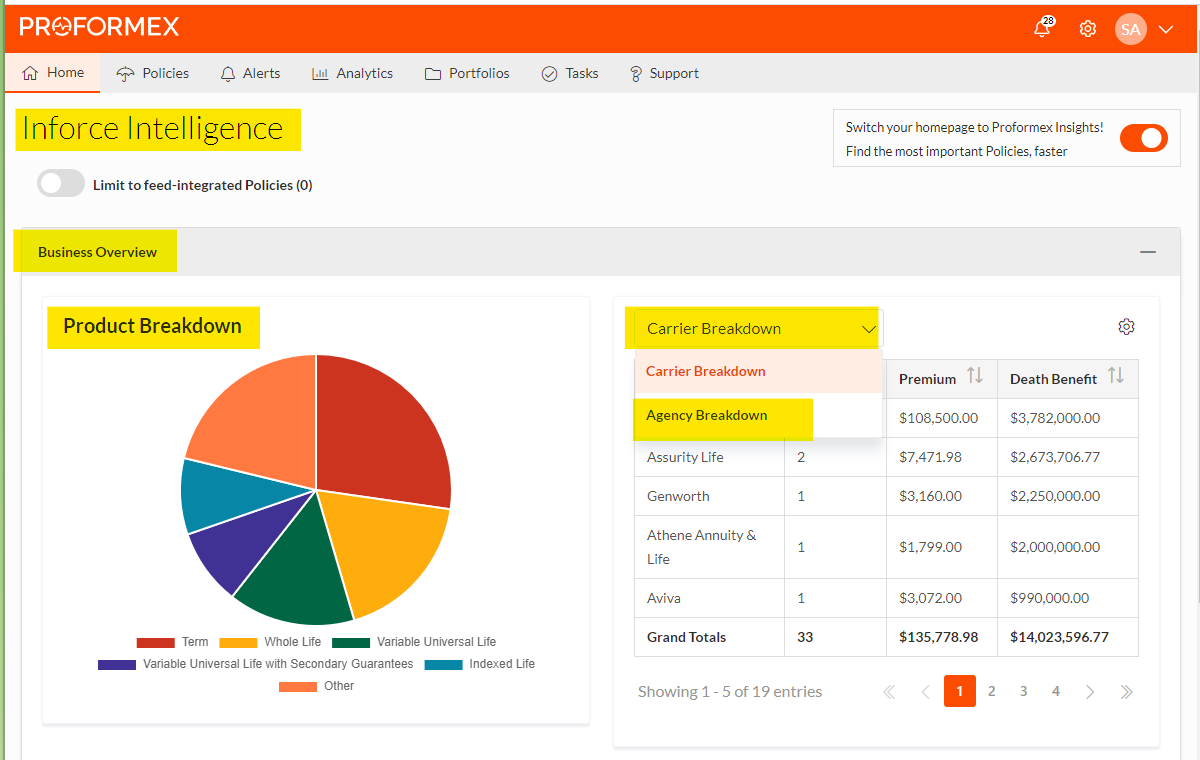Click the Alerts bell icon in navigation
Screen dimensions: 1200x760
228,73
